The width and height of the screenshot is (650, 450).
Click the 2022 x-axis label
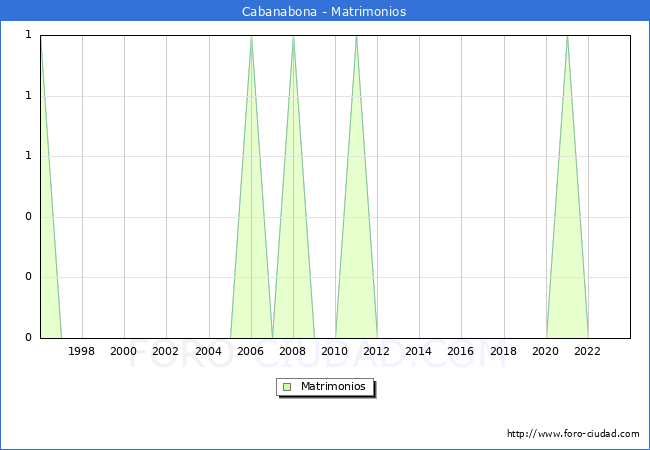coord(588,351)
